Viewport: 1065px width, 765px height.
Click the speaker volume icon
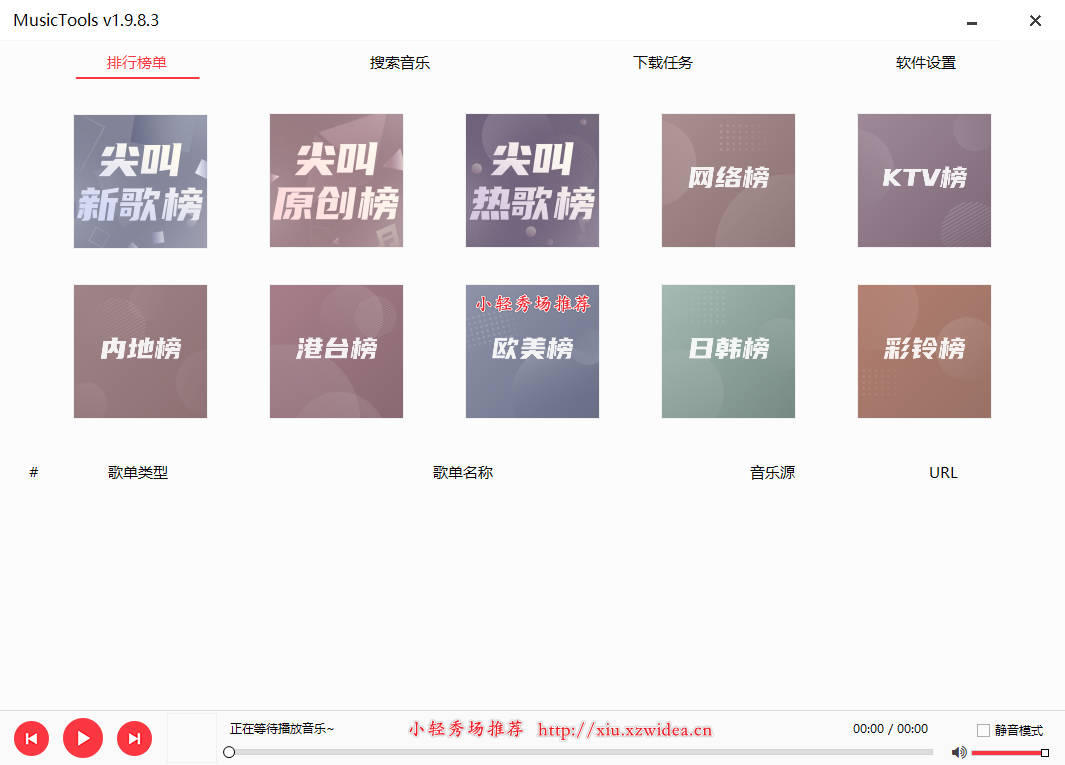coord(959,752)
